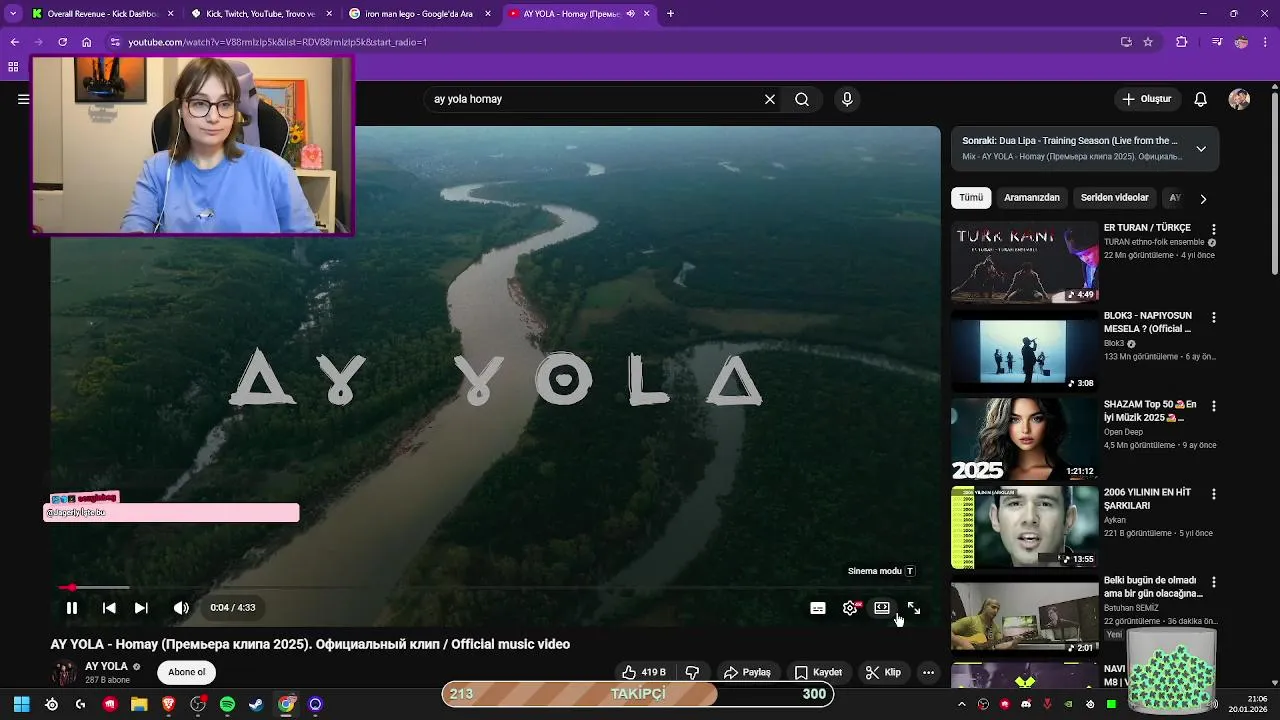Open options for SHAZAM Top 50 video
Screen dimensions: 1280x720
pos(1214,406)
